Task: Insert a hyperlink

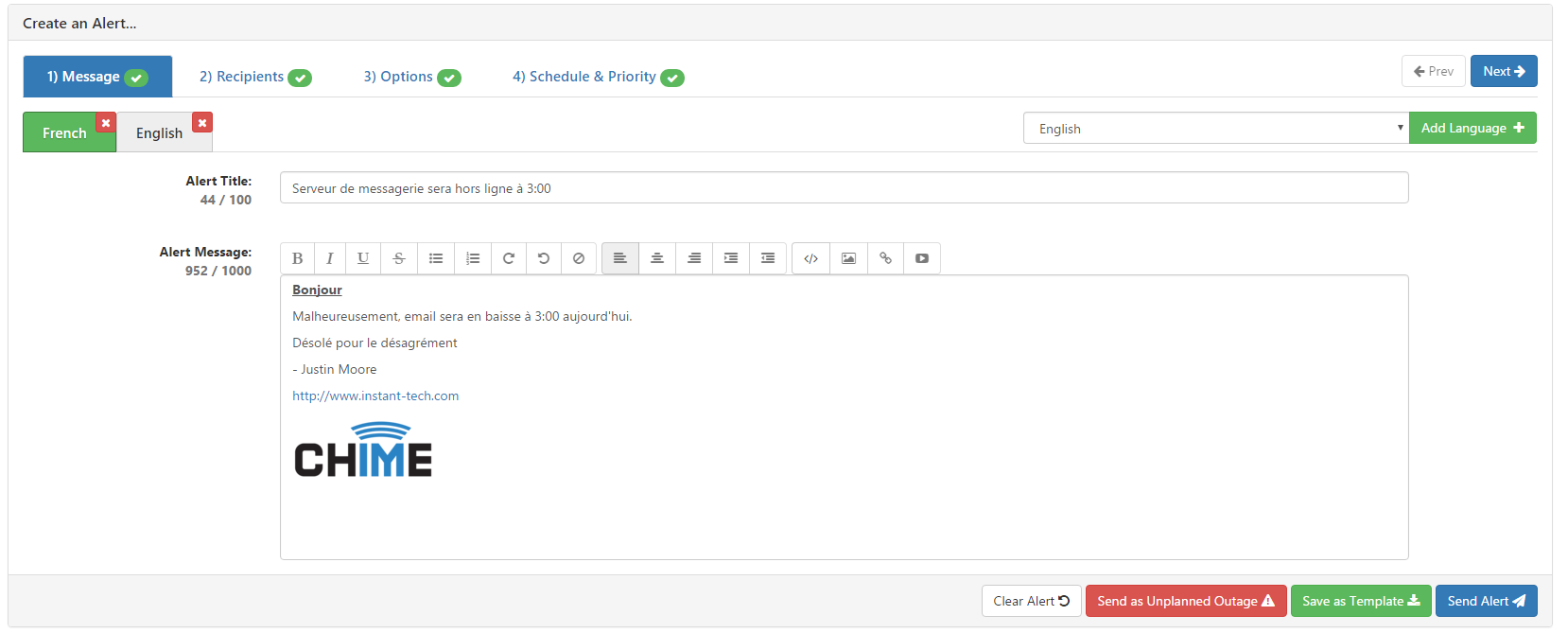Action: pyautogui.click(x=886, y=258)
